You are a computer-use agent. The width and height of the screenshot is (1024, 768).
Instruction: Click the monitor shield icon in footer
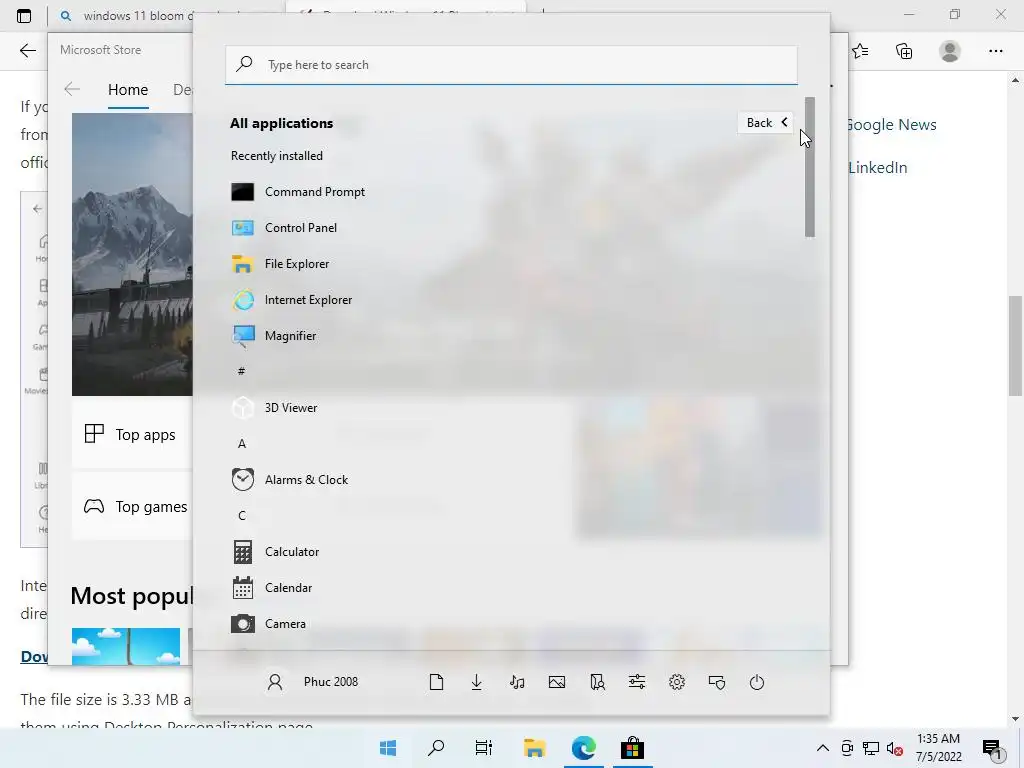[717, 682]
